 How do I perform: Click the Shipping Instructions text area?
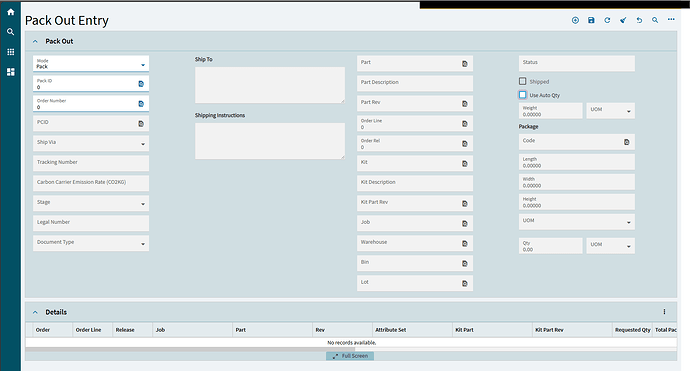pyautogui.click(x=270, y=141)
